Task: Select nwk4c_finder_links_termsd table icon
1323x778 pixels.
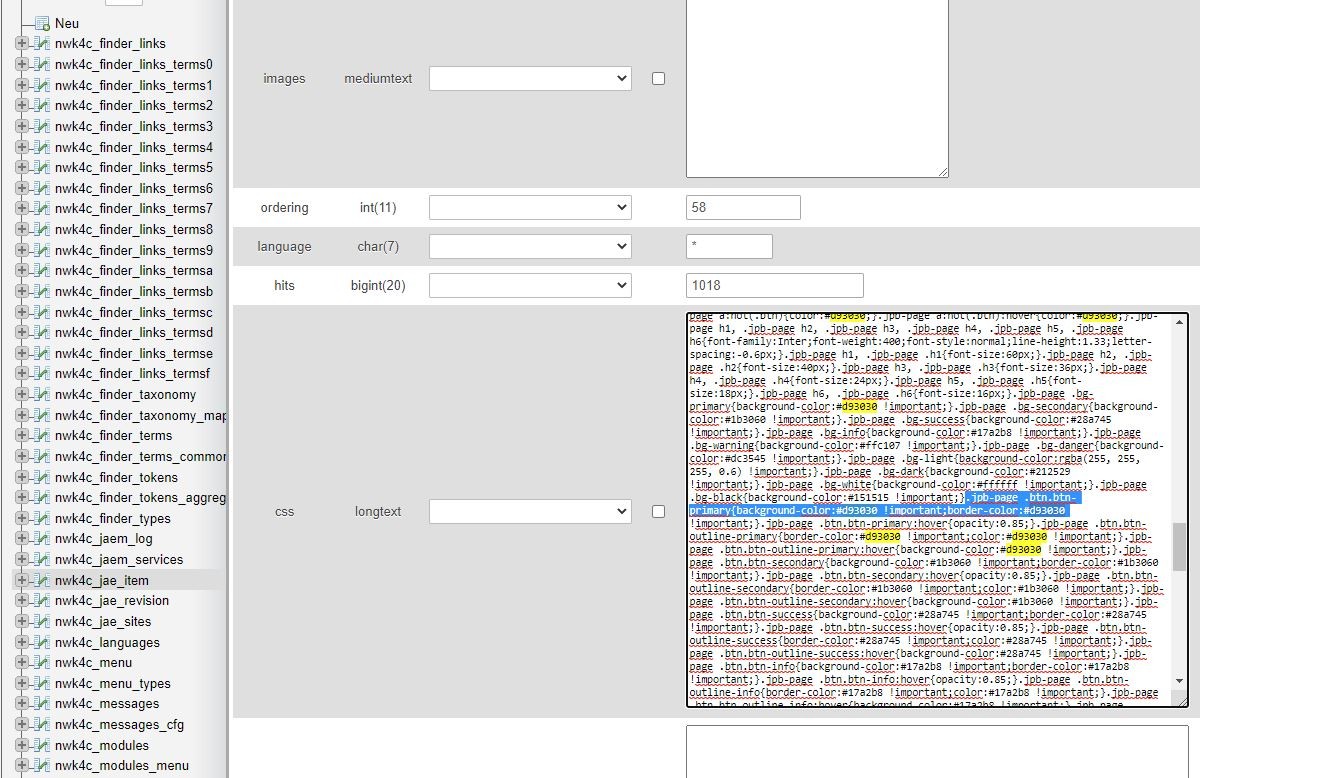Action: pyautogui.click(x=42, y=332)
